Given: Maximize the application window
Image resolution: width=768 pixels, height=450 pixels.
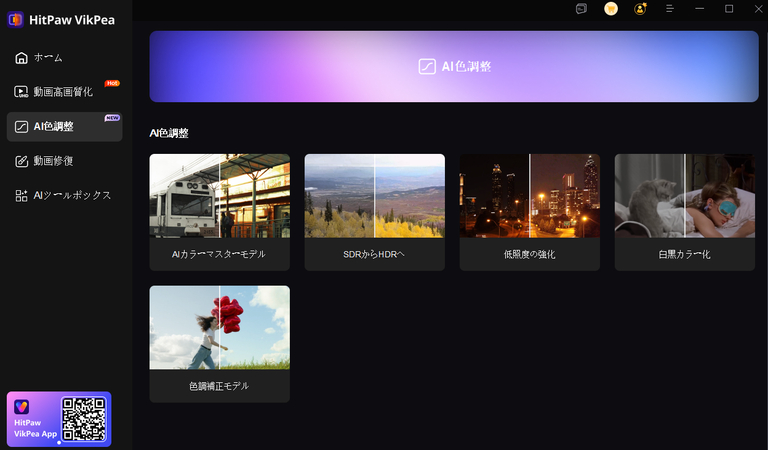Looking at the screenshot, I should coord(729,9).
